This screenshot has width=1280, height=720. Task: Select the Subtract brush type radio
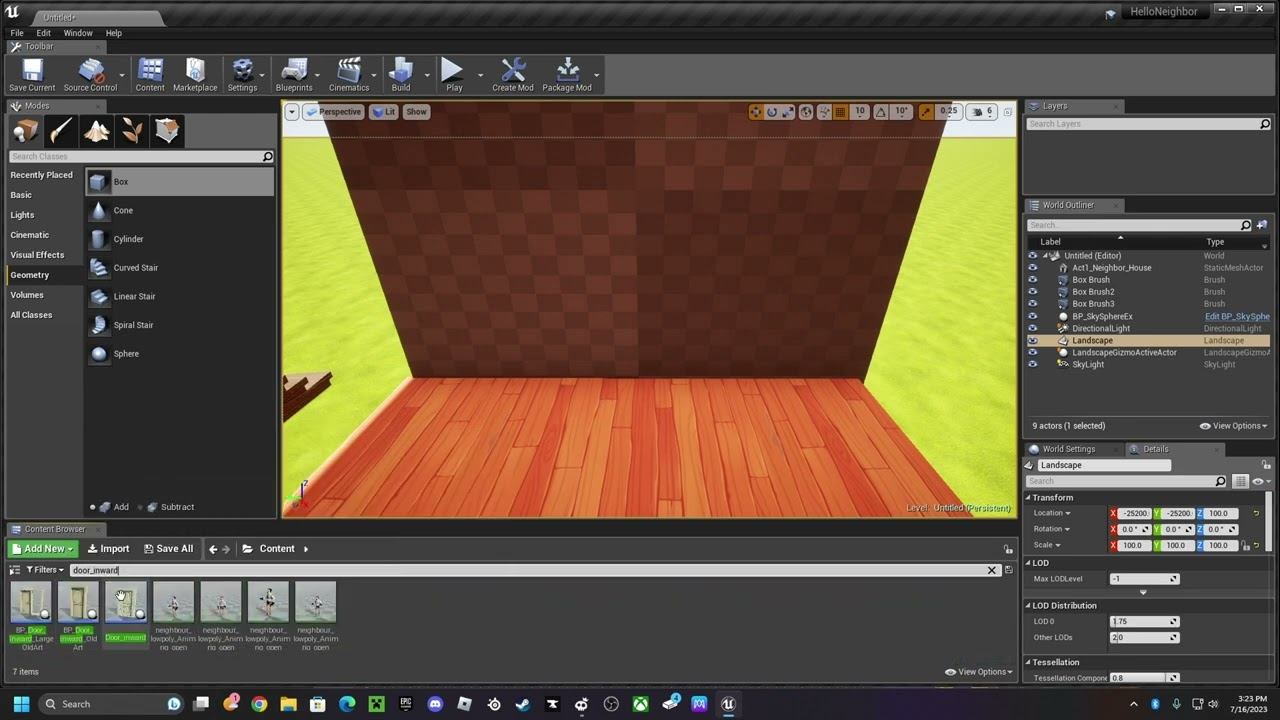[x=139, y=507]
